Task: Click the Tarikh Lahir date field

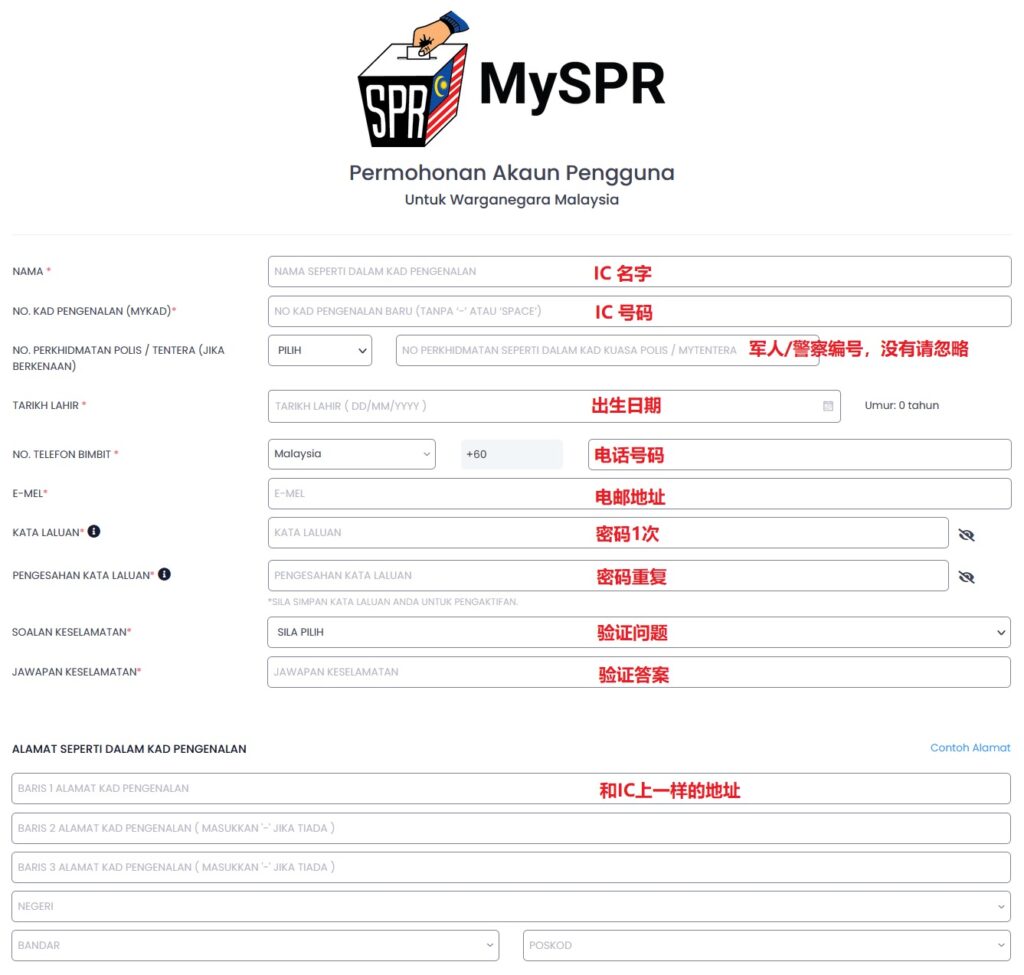Action: coord(554,406)
